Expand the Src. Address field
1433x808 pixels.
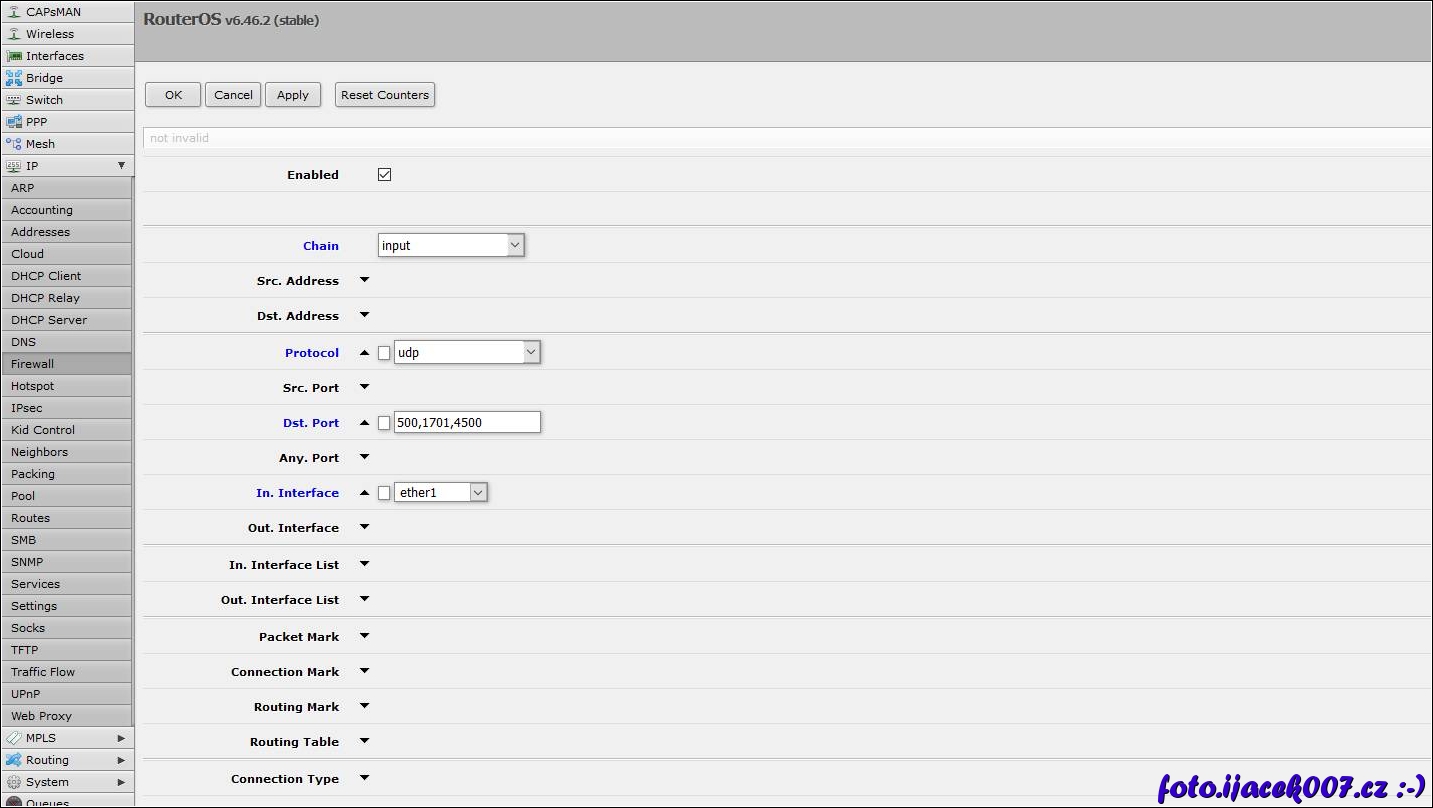364,281
